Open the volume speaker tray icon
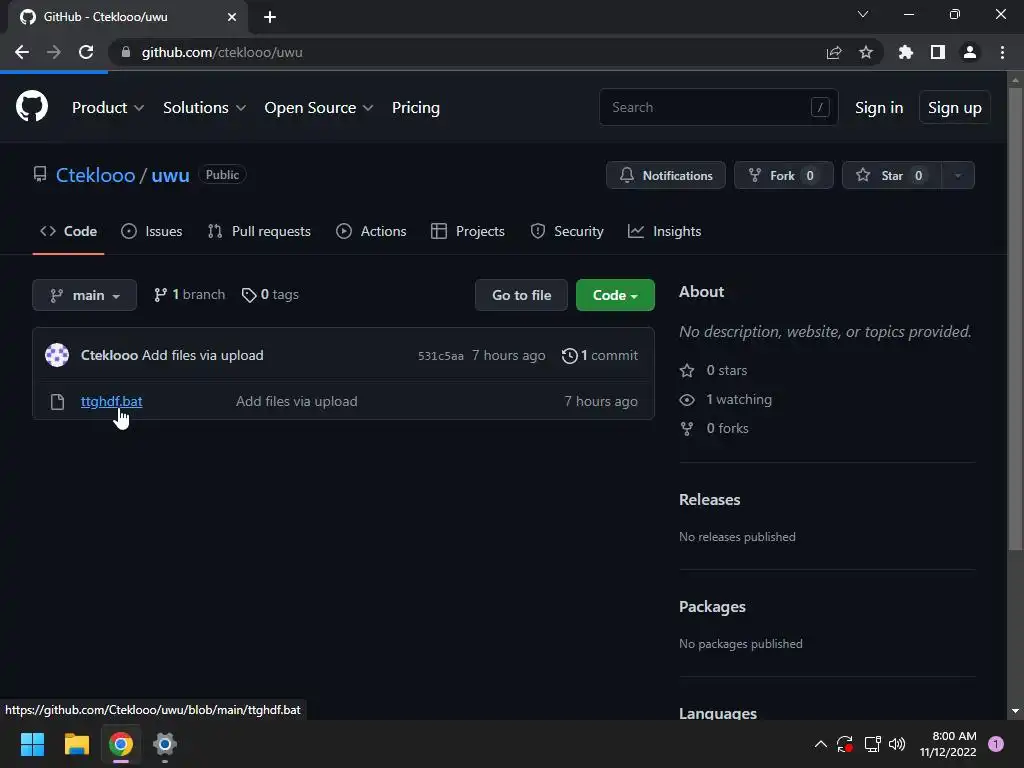Screen dimensions: 1024x768 tap(897, 744)
